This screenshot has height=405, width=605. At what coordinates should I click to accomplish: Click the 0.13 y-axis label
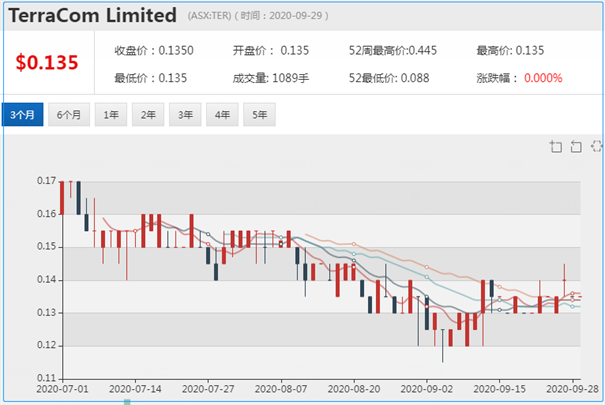[x=46, y=312]
